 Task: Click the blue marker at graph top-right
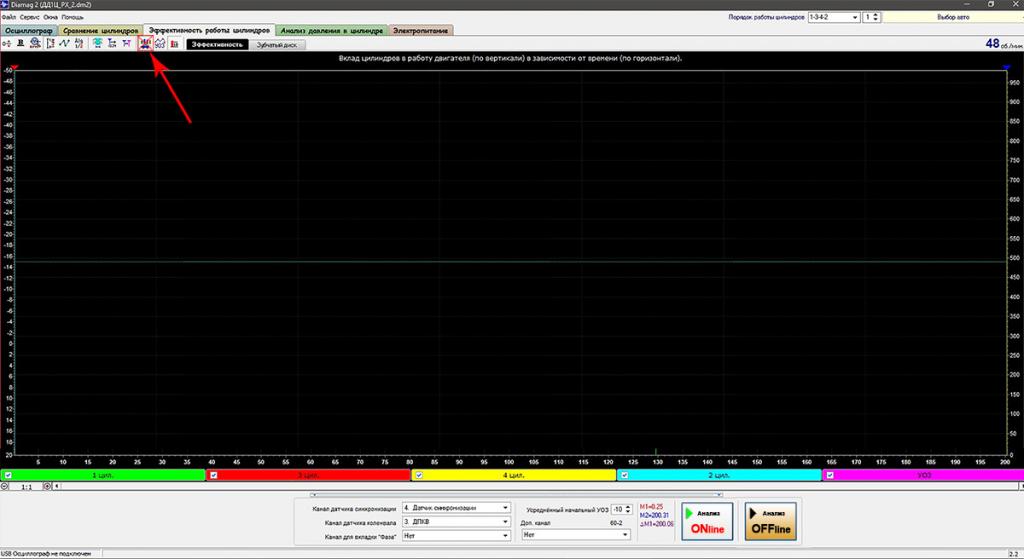(x=1006, y=68)
